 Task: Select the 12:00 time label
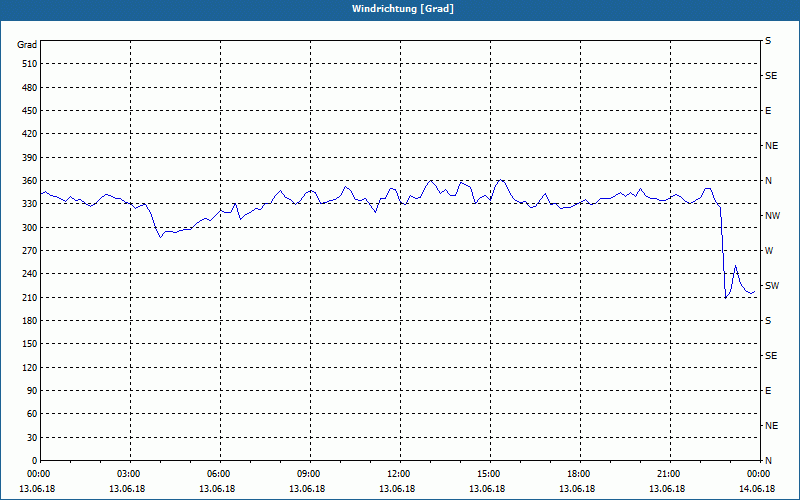click(397, 473)
